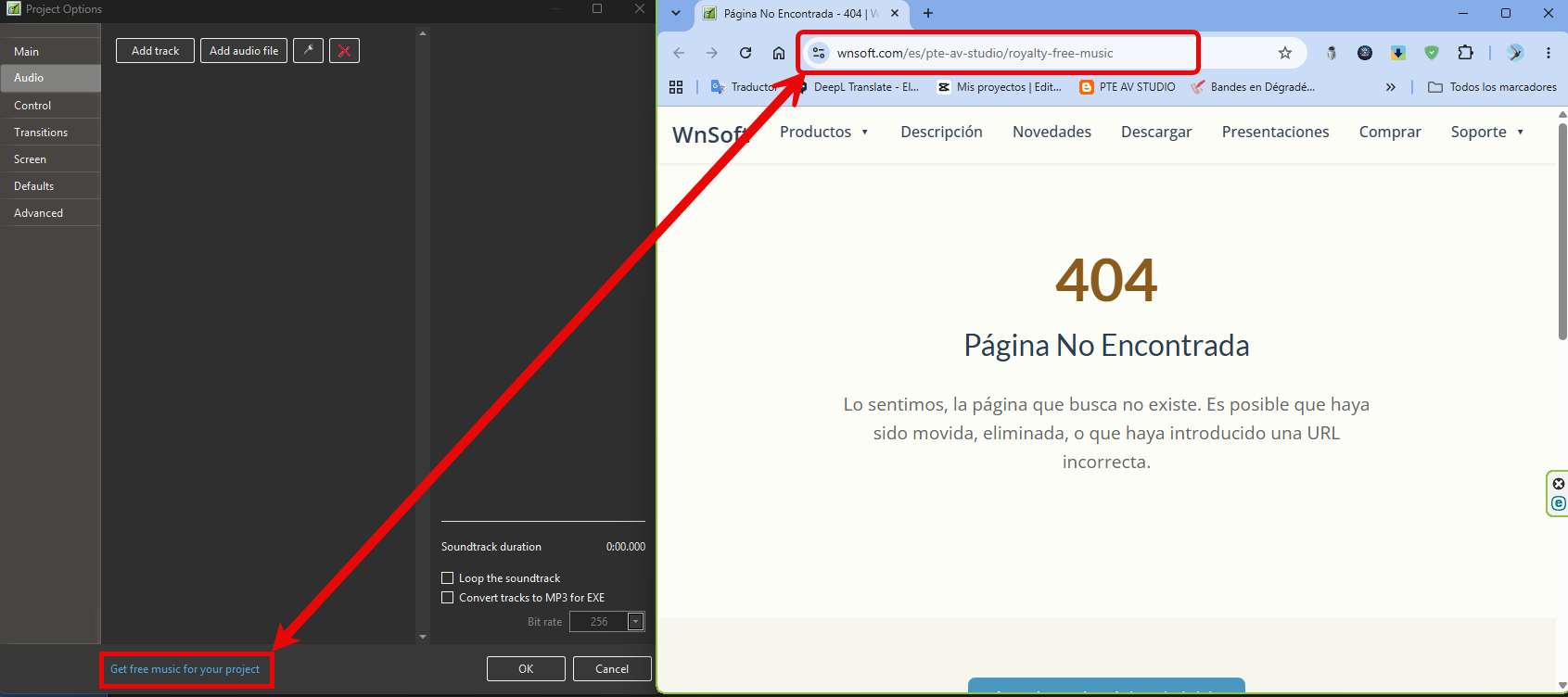
Task: Click the red X delete track button
Action: click(344, 51)
